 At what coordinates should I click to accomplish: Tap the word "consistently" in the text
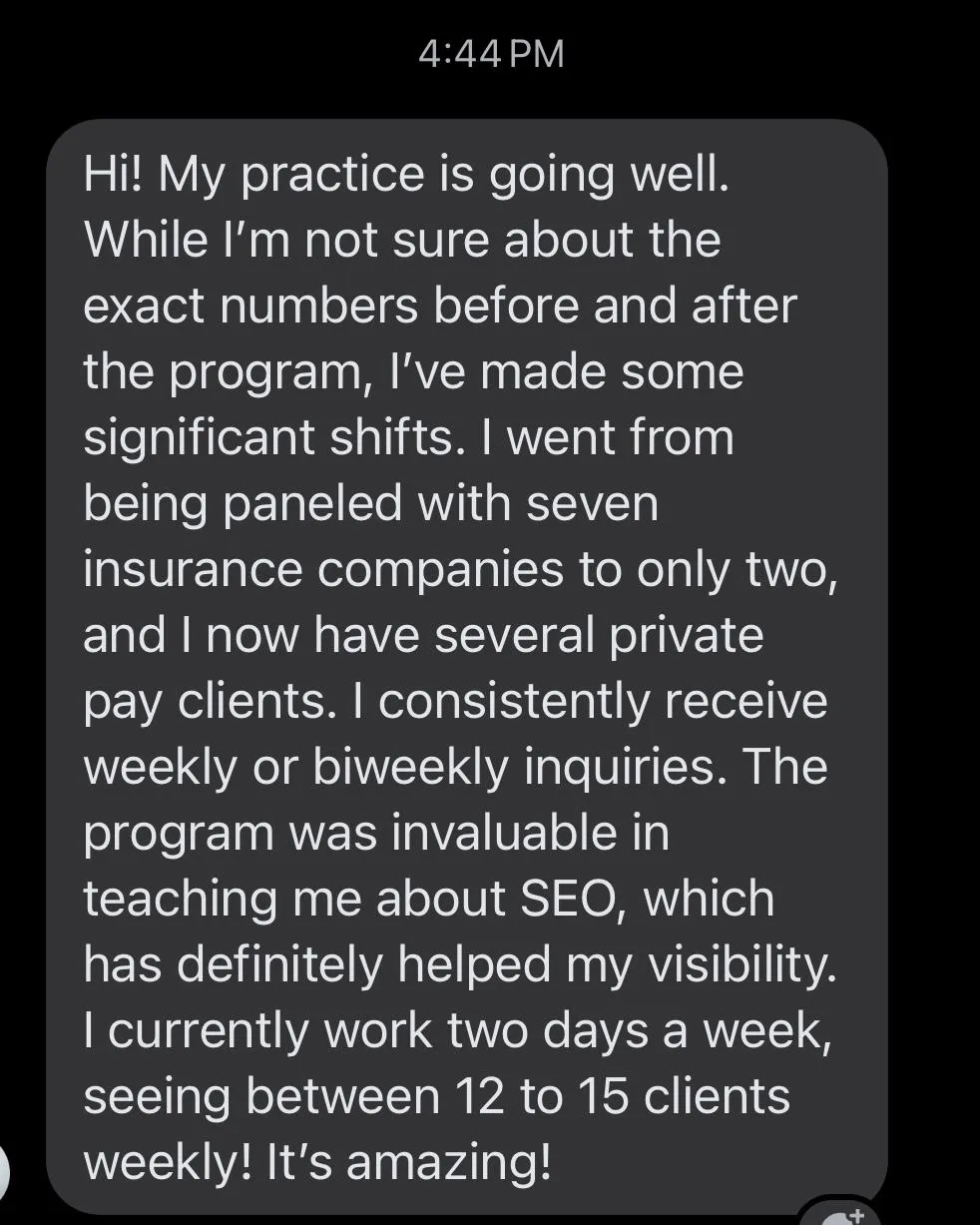(514, 701)
